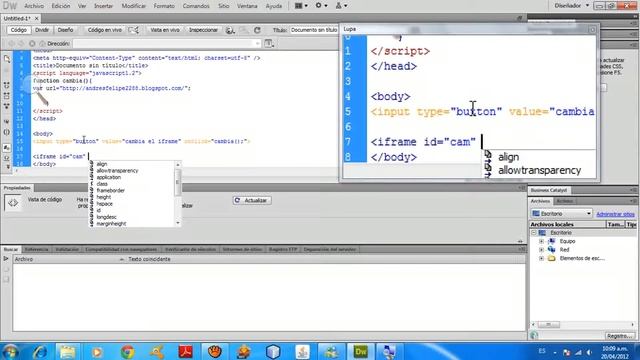
Task: Open the Edición menu
Action: [60, 6]
